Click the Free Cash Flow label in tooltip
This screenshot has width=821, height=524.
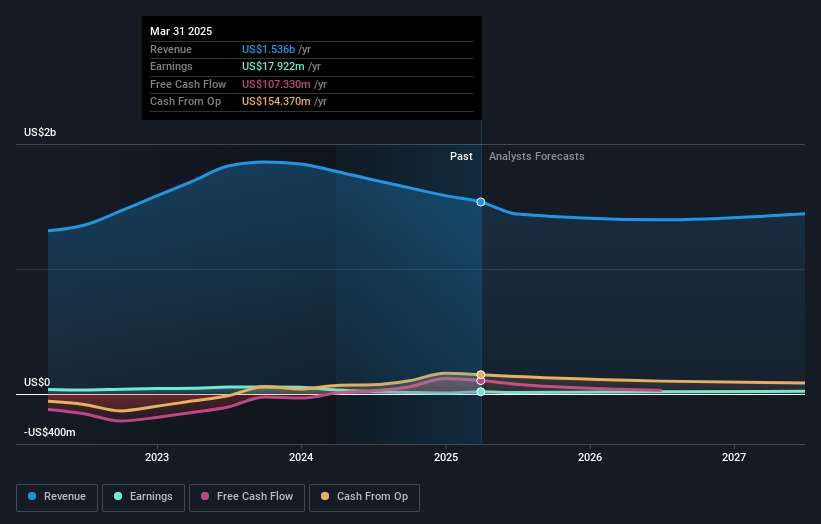click(x=188, y=84)
